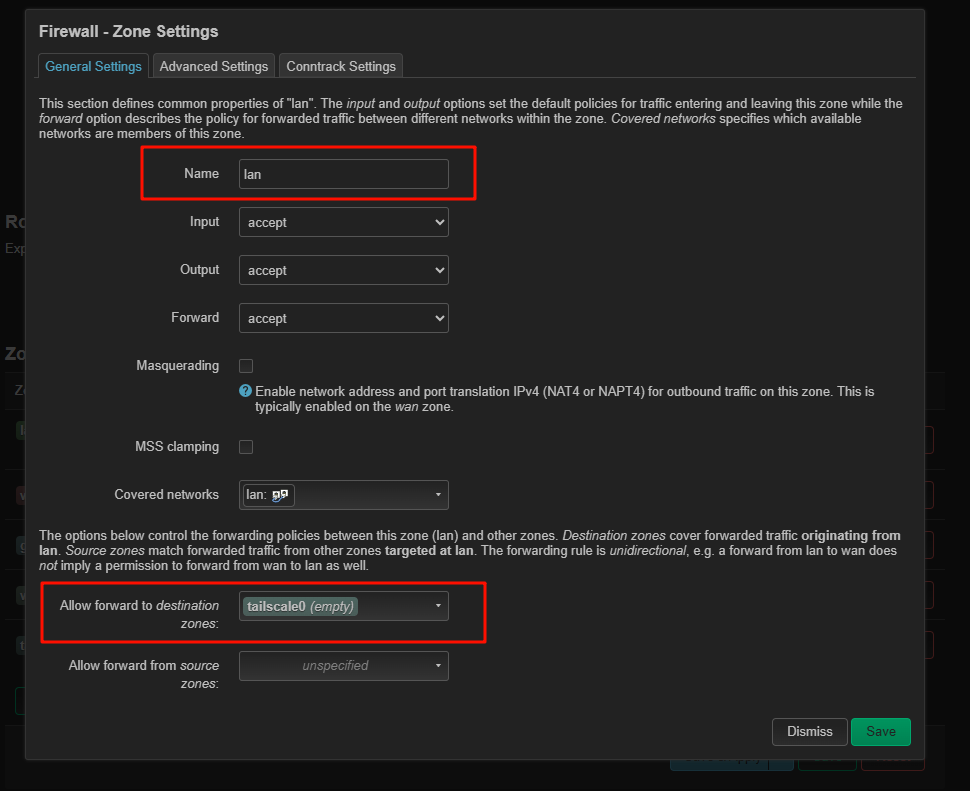
Task: Click the lan network interface icon
Action: 281,494
